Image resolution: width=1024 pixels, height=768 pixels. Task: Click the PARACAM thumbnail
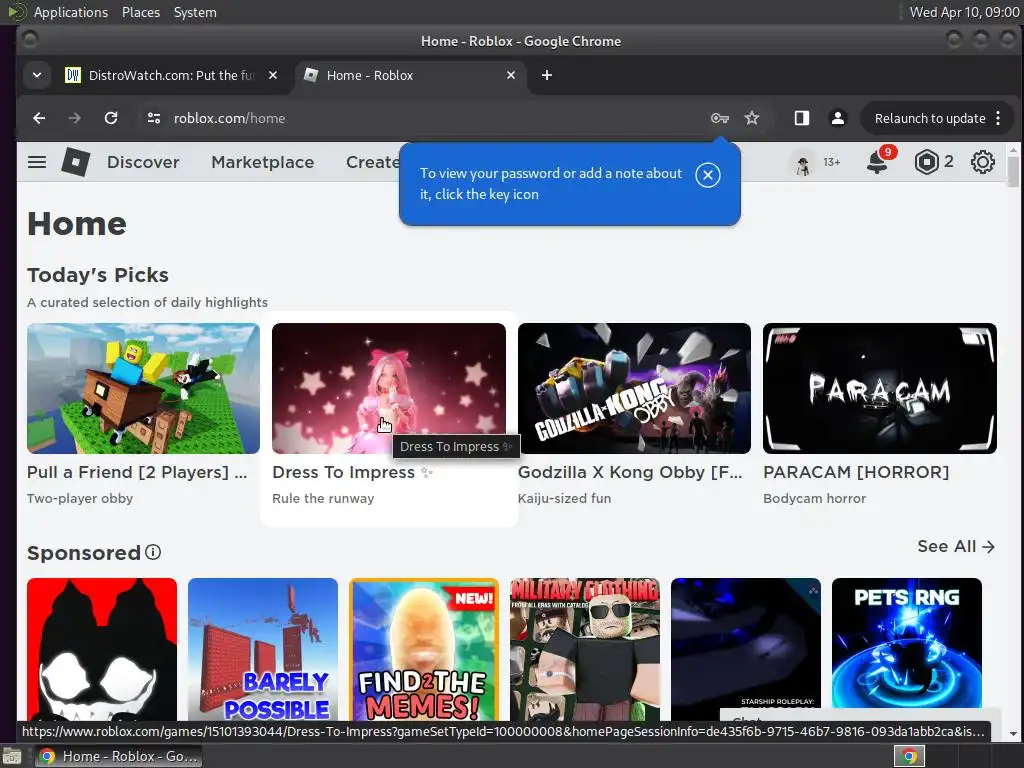(x=880, y=388)
